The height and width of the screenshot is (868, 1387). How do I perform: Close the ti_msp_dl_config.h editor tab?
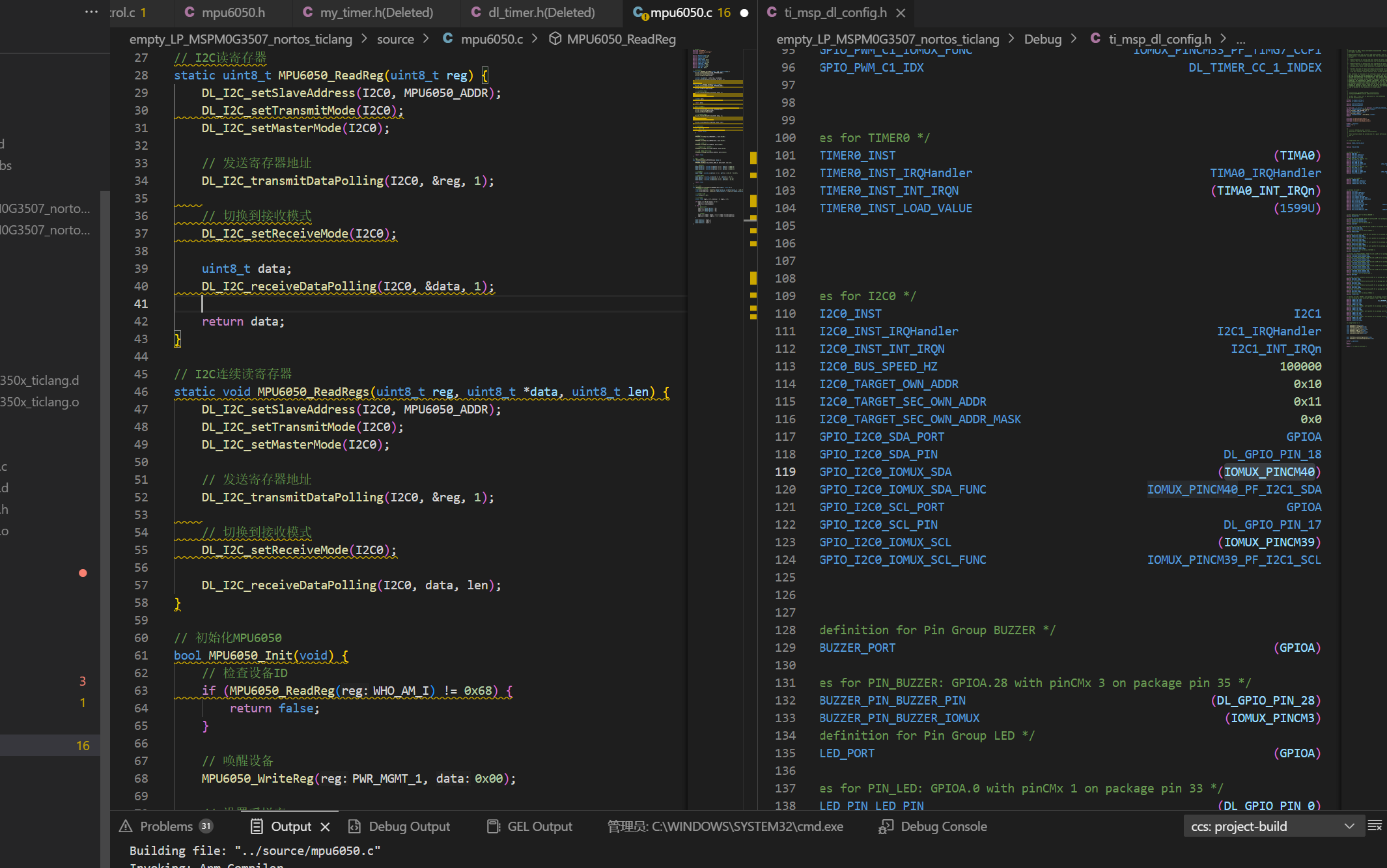tap(901, 12)
